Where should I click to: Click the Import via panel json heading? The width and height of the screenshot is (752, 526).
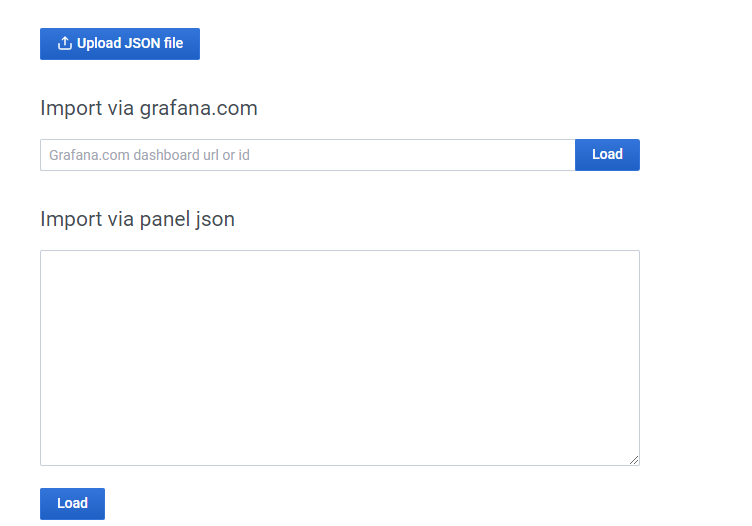(137, 219)
